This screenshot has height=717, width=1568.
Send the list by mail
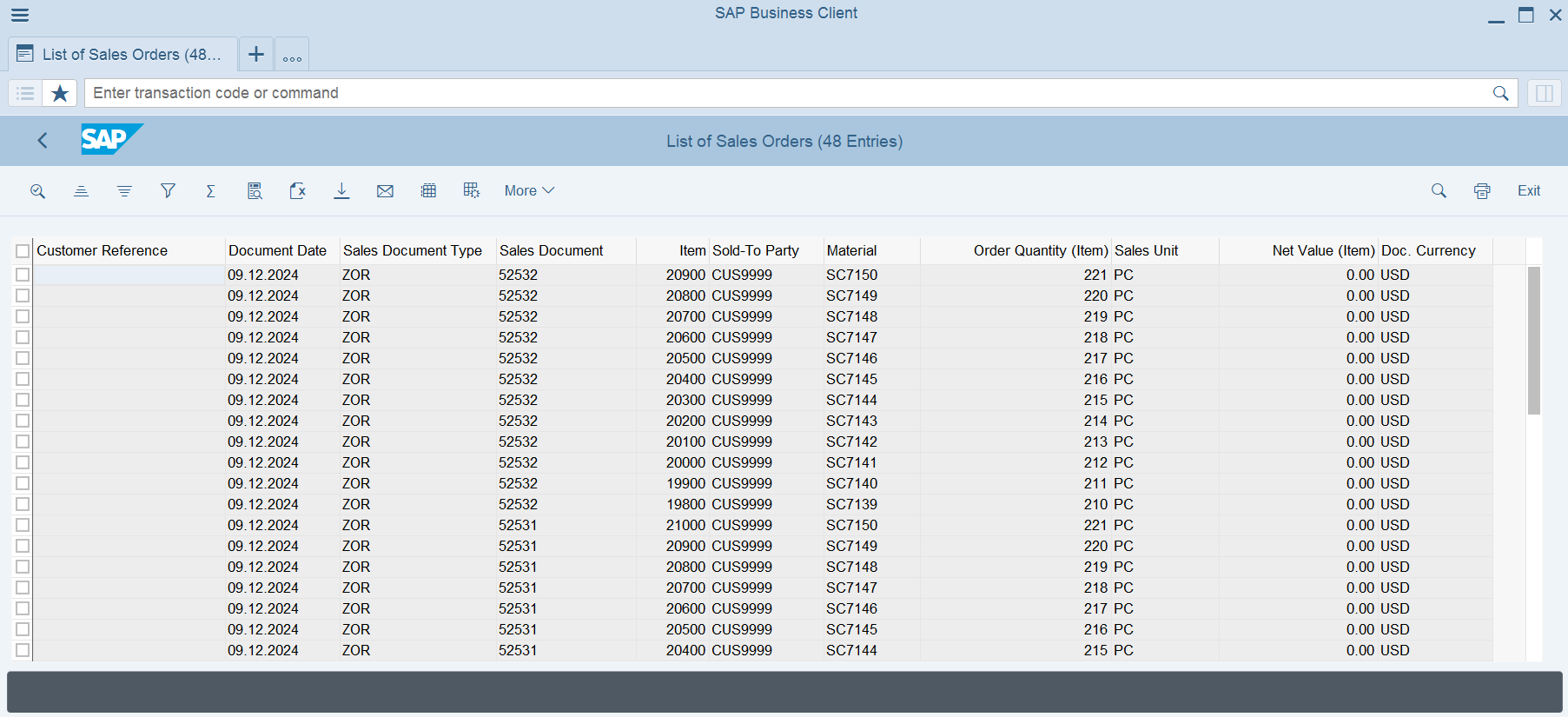click(x=385, y=191)
